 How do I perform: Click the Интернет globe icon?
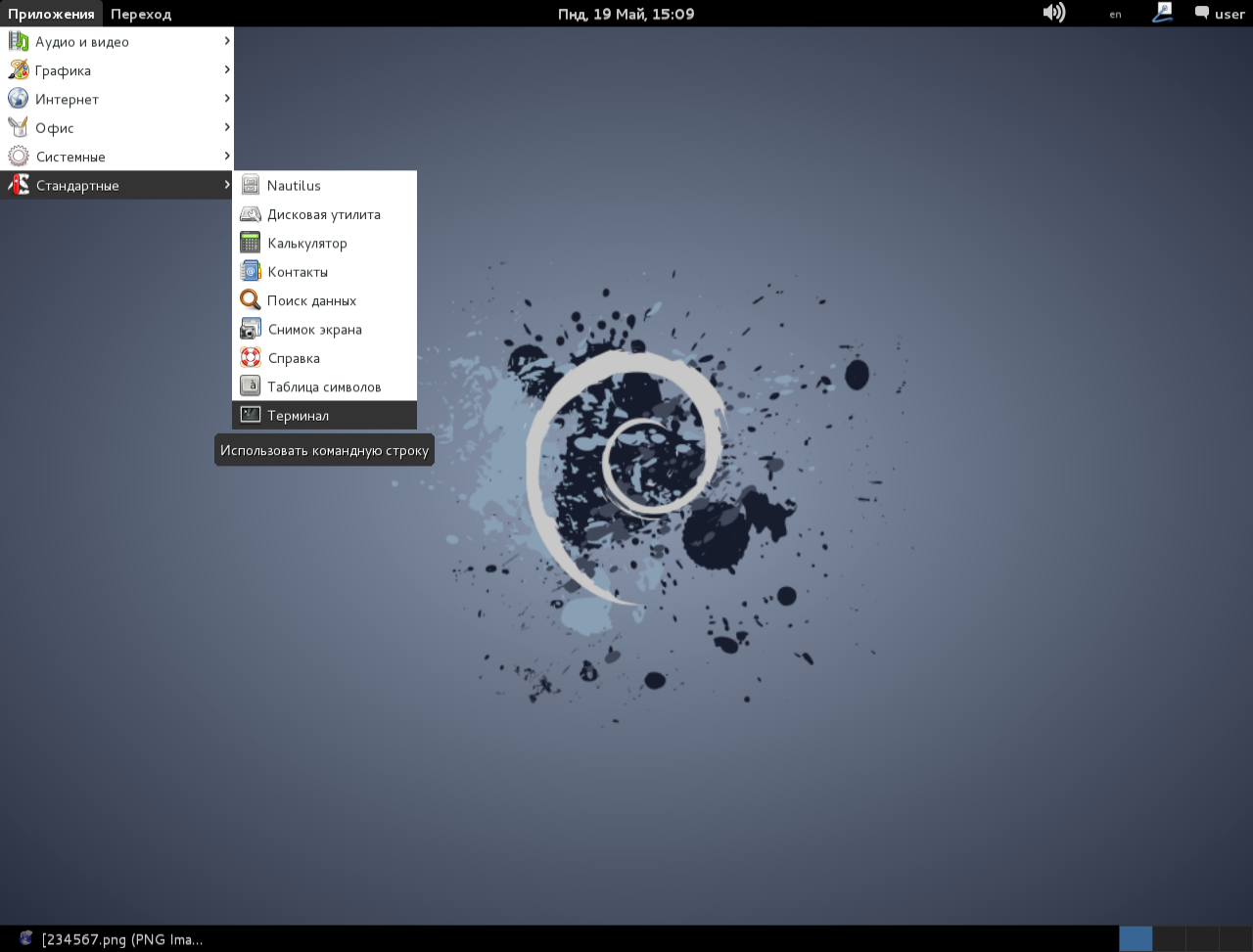[19, 99]
